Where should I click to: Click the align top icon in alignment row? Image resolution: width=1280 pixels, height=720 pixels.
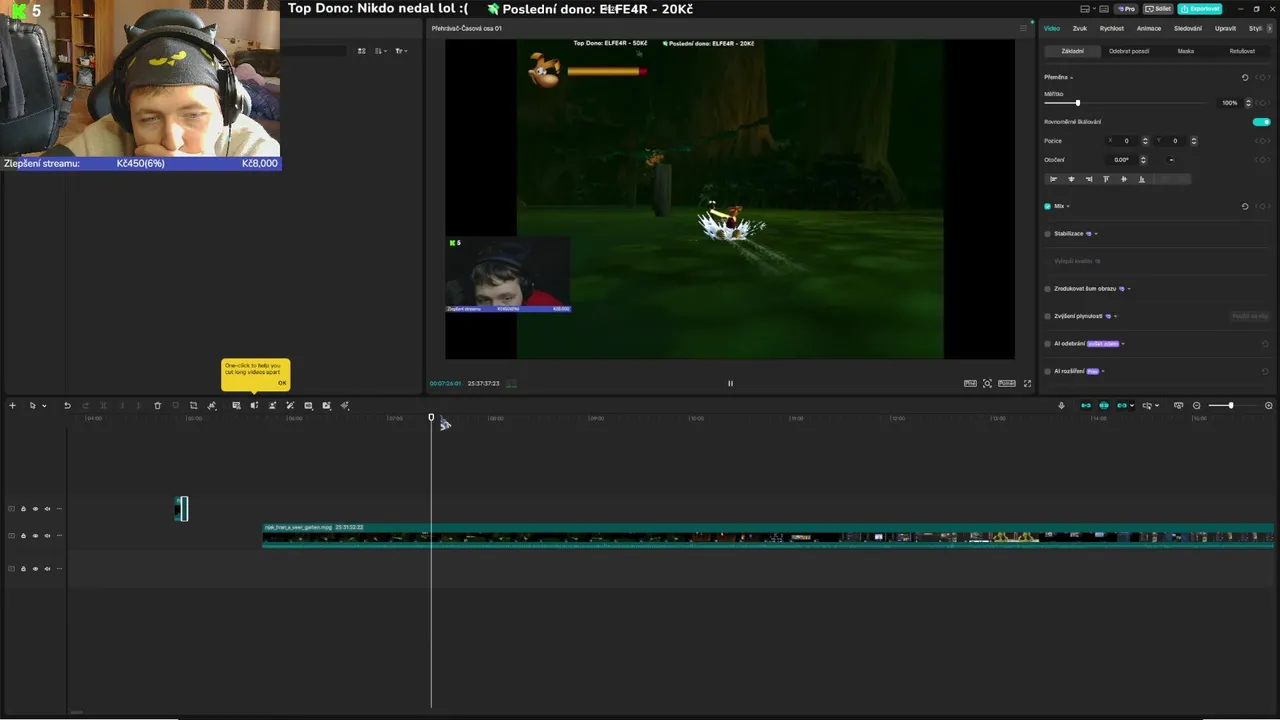[1106, 179]
